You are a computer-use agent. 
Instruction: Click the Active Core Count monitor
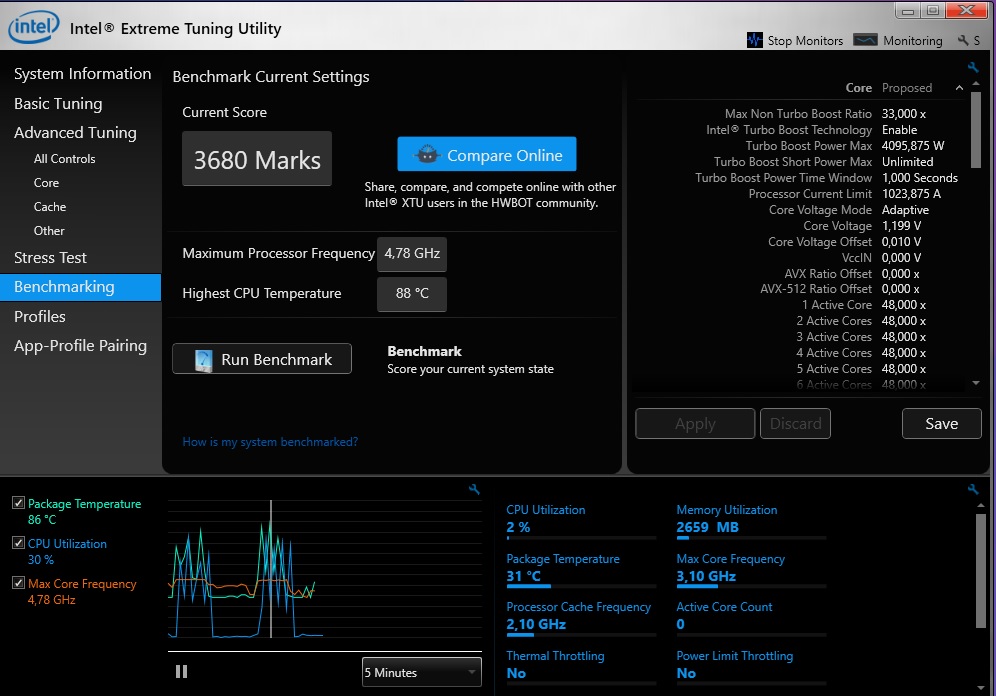(x=751, y=617)
